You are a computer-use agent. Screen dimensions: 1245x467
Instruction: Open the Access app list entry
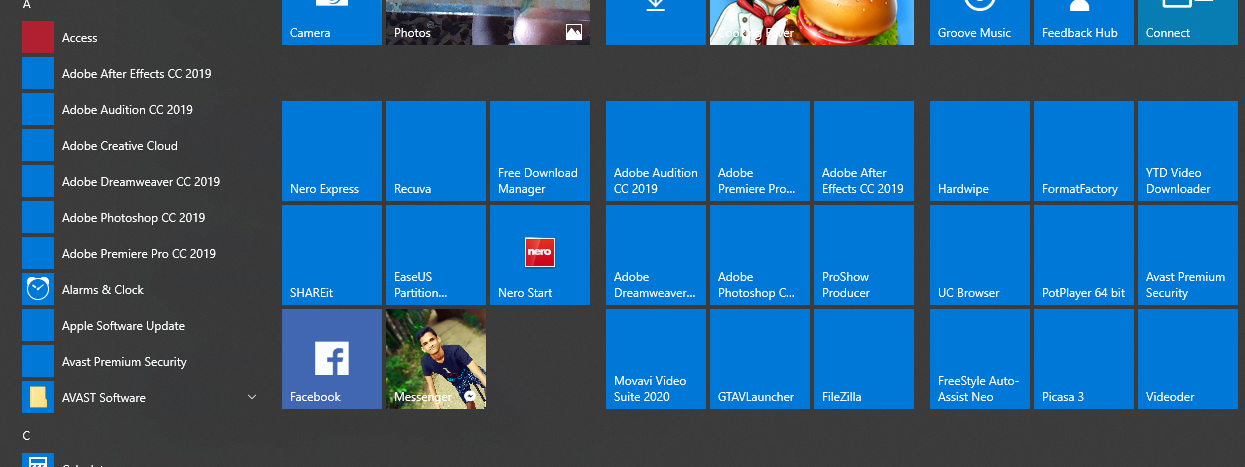pyautogui.click(x=140, y=38)
